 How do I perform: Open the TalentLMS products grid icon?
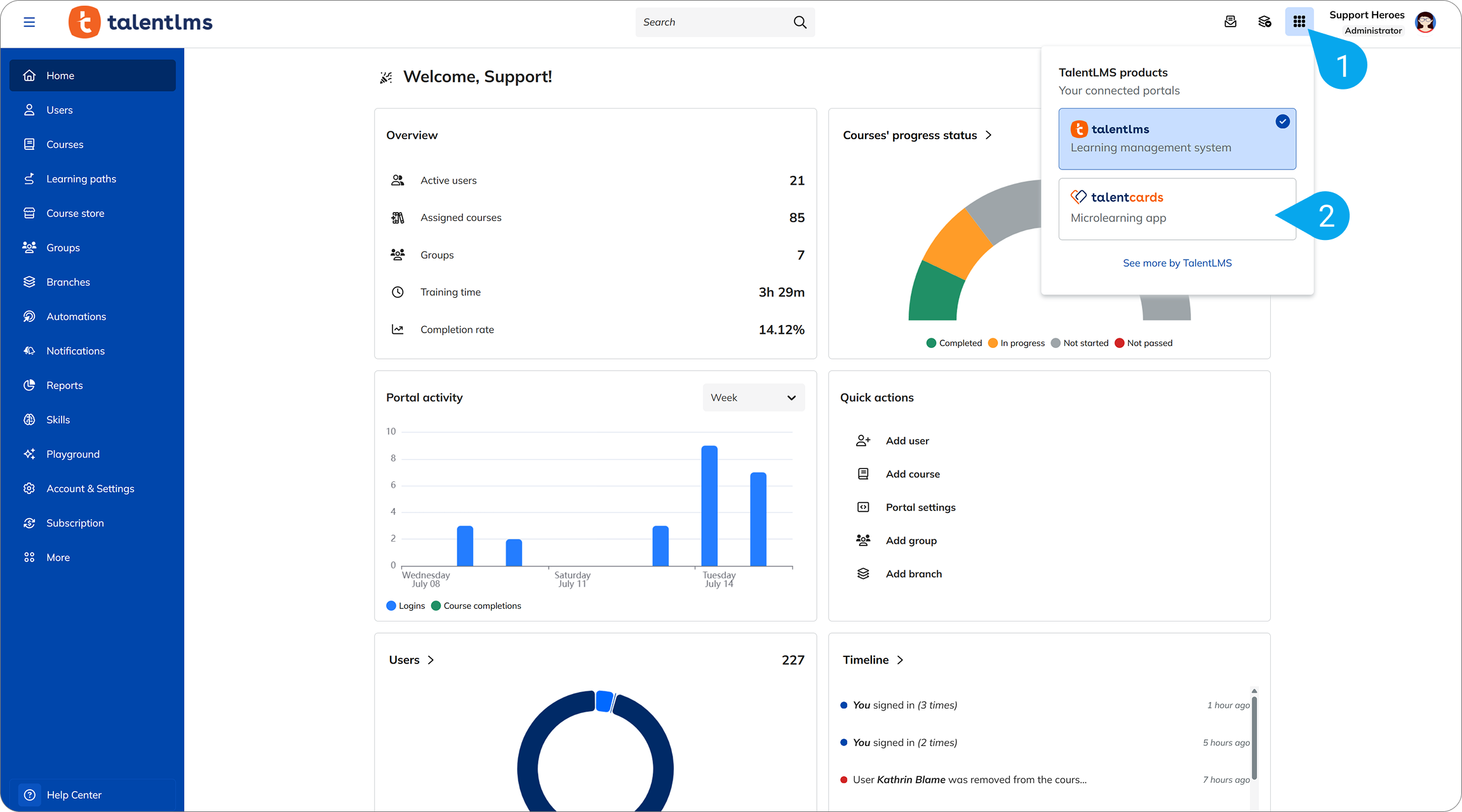point(1299,22)
